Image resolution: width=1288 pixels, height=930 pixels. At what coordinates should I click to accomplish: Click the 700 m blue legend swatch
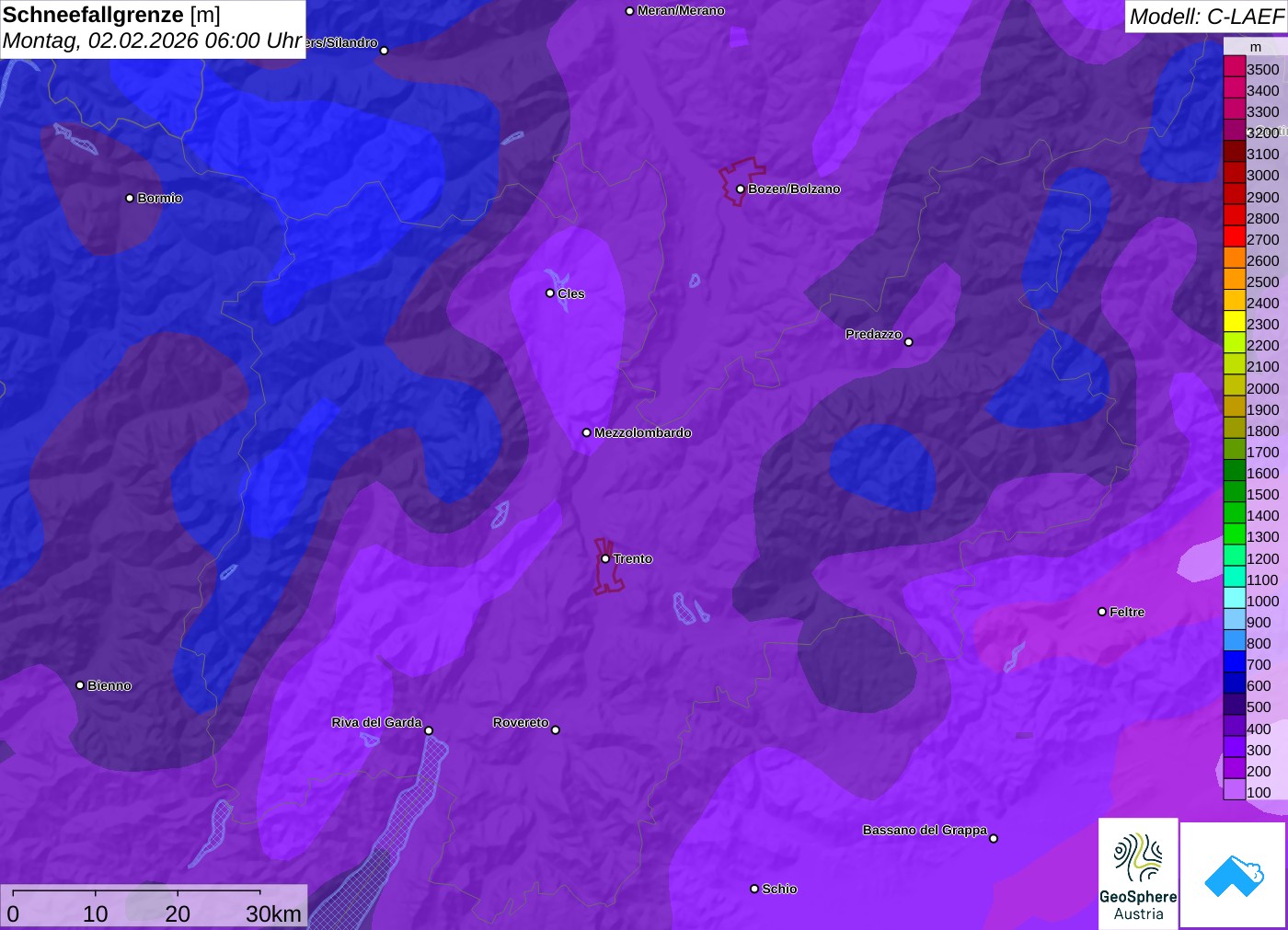(1235, 661)
